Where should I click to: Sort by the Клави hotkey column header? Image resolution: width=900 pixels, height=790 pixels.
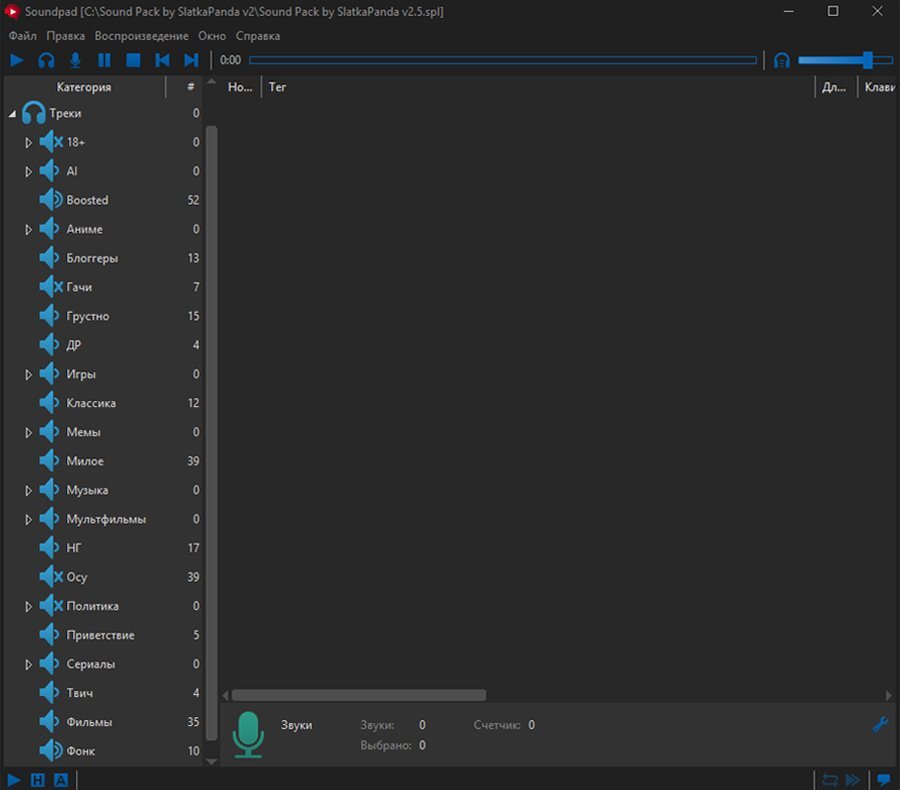(878, 87)
